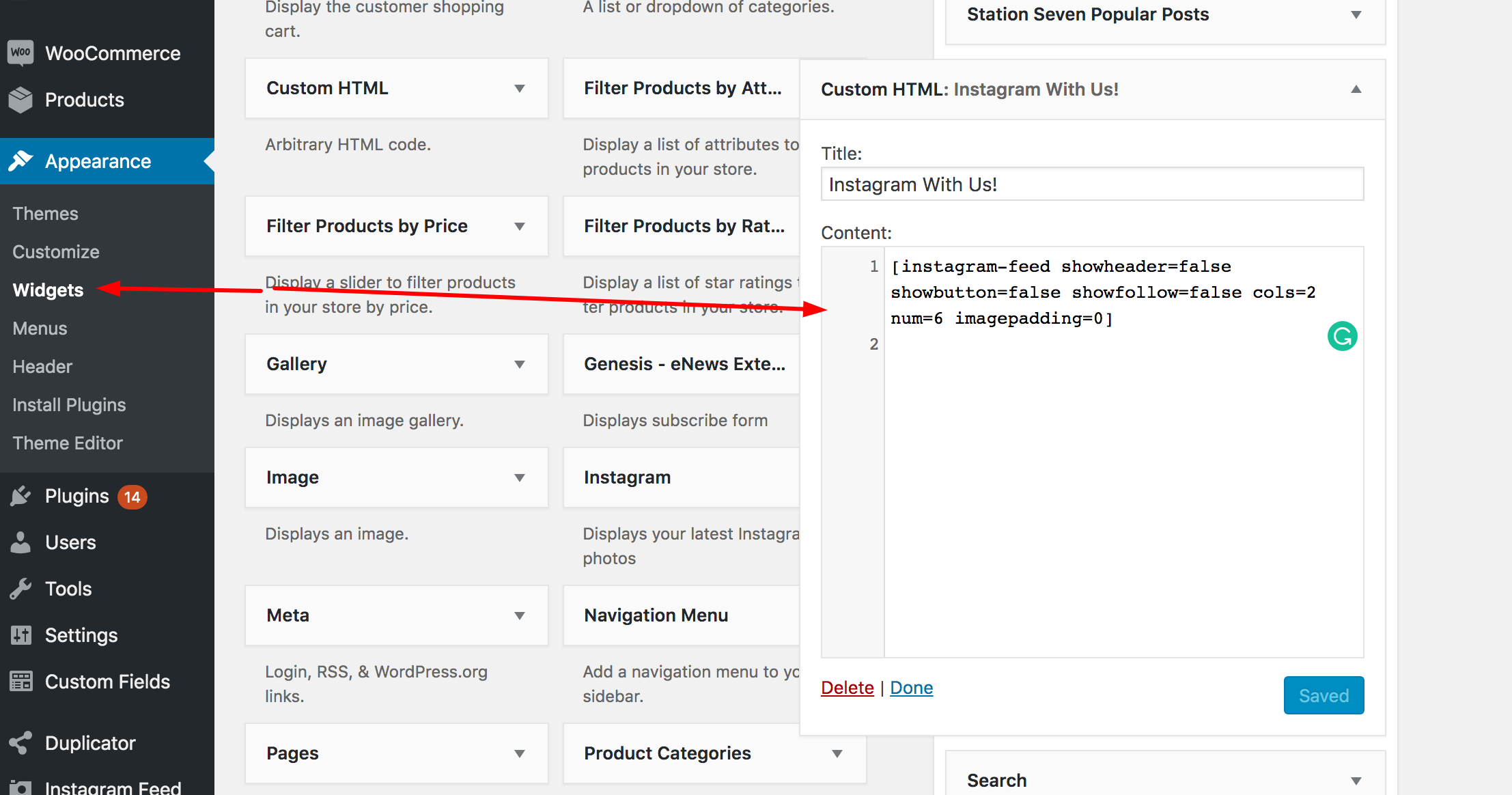Screen dimensions: 1512x795
Task: Expand the Image widget dropdown arrow
Action: click(x=520, y=477)
